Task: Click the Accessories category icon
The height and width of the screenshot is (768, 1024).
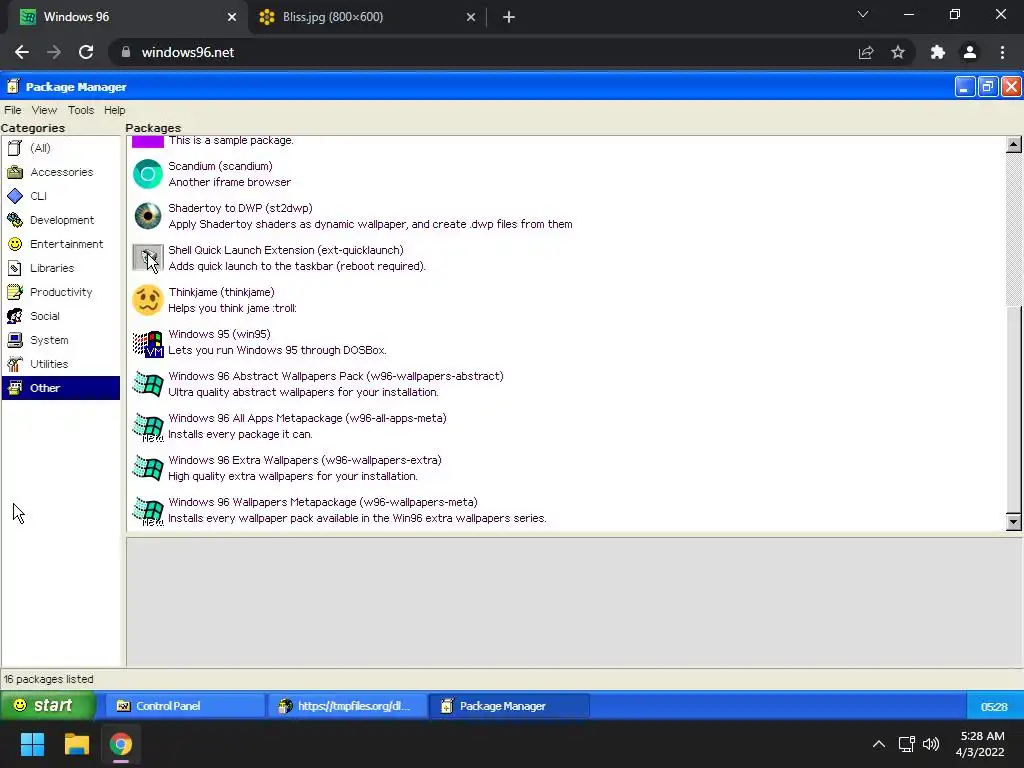Action: coord(14,172)
